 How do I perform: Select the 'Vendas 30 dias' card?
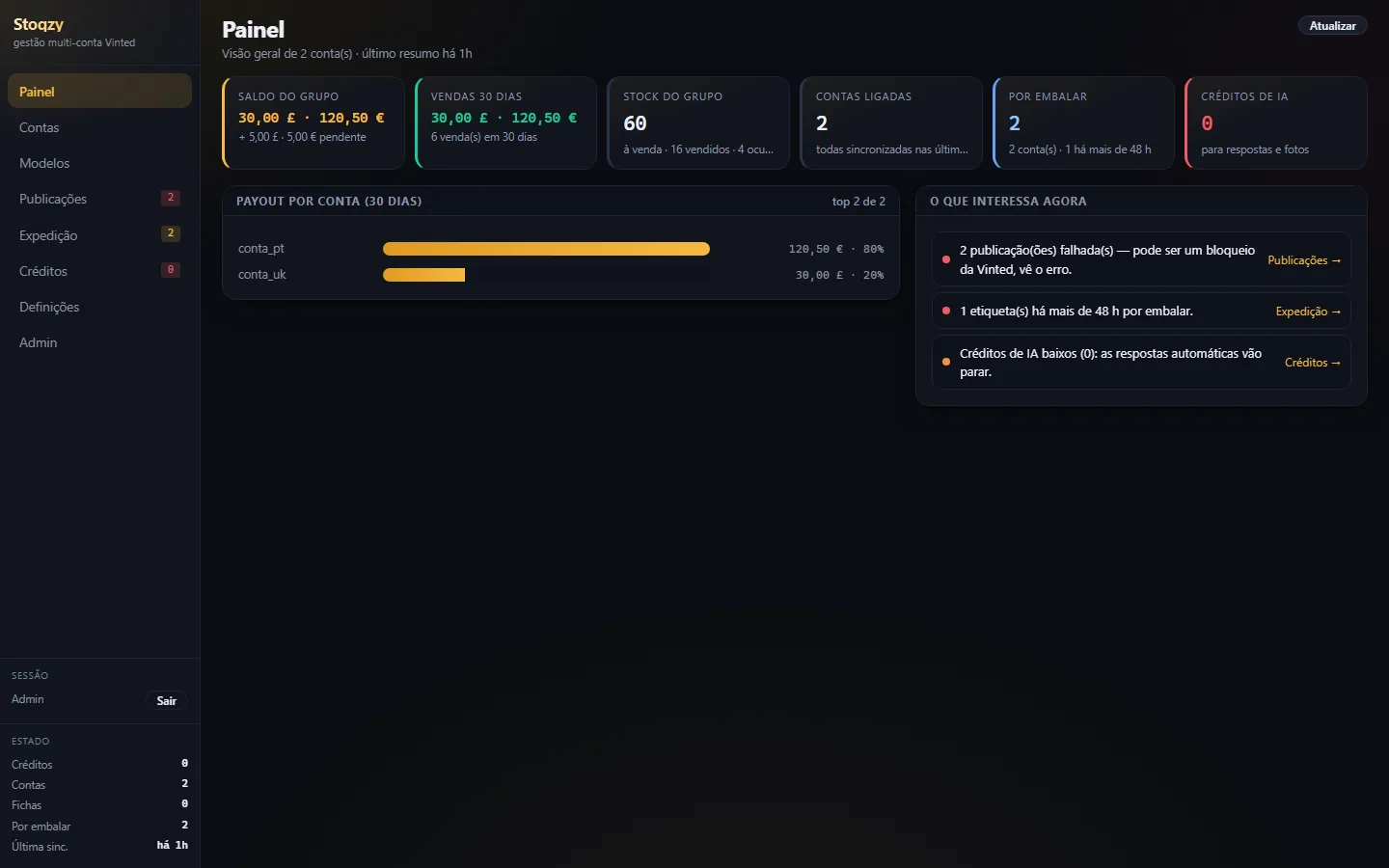(505, 122)
